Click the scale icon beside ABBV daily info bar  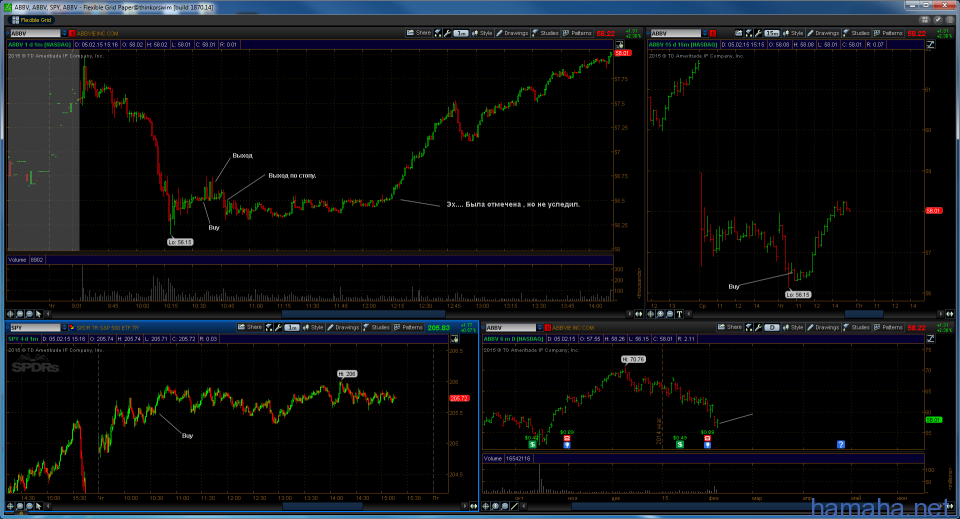click(x=931, y=338)
